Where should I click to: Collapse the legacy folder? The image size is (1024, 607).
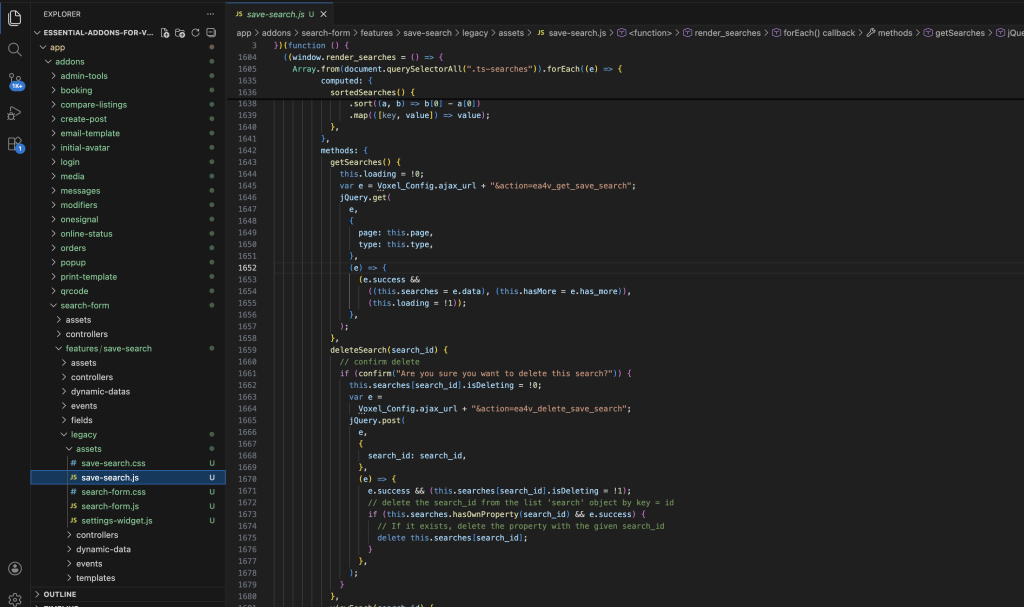(x=84, y=435)
